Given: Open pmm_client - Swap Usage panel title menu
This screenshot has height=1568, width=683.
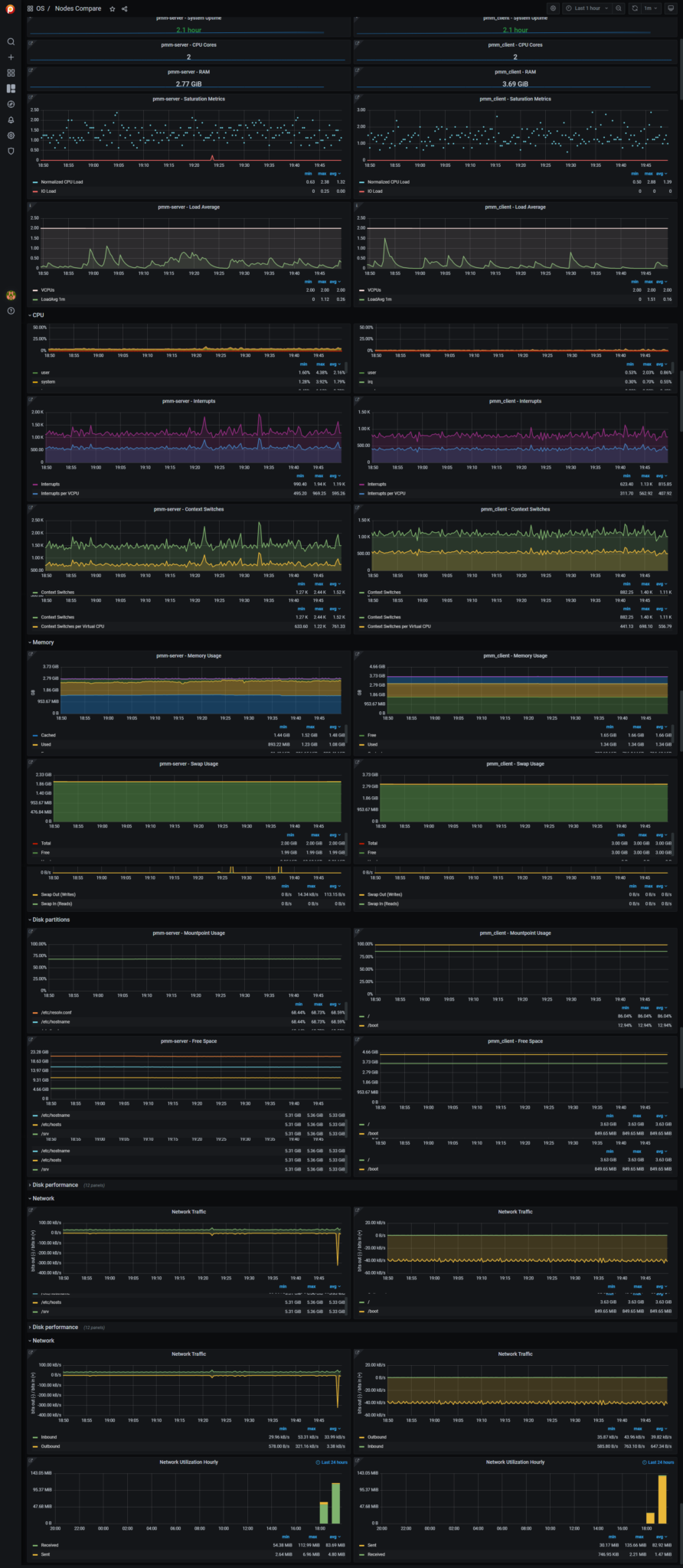Looking at the screenshot, I should 515,764.
